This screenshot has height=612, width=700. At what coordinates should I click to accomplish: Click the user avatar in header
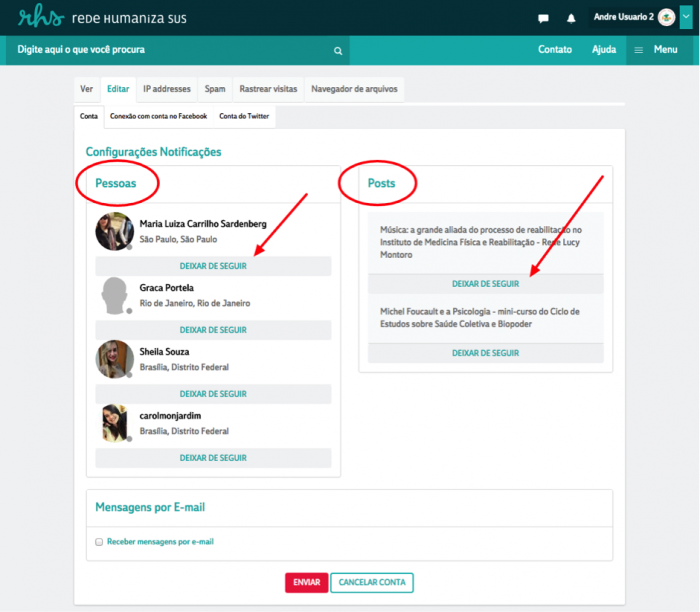pyautogui.click(x=666, y=17)
